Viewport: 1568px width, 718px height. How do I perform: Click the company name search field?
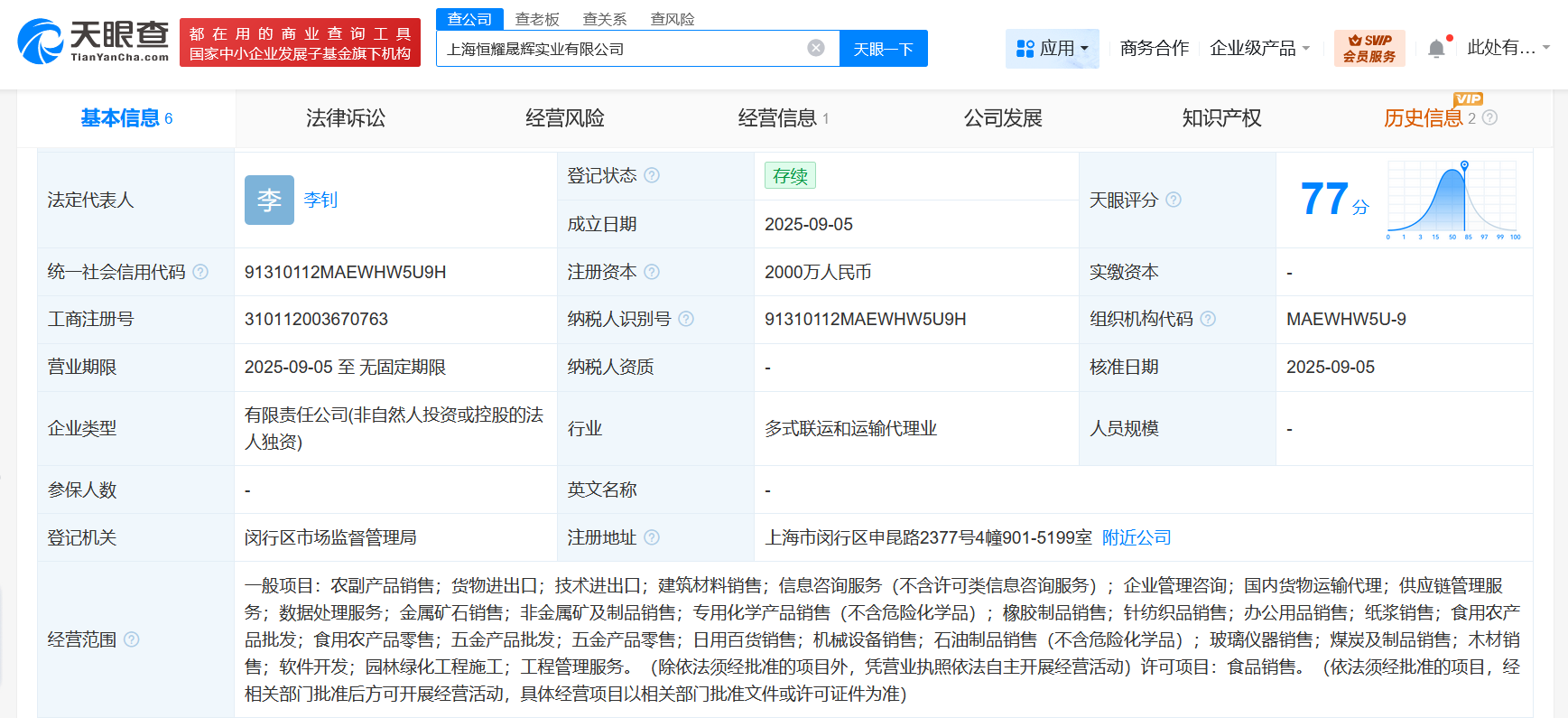623,49
